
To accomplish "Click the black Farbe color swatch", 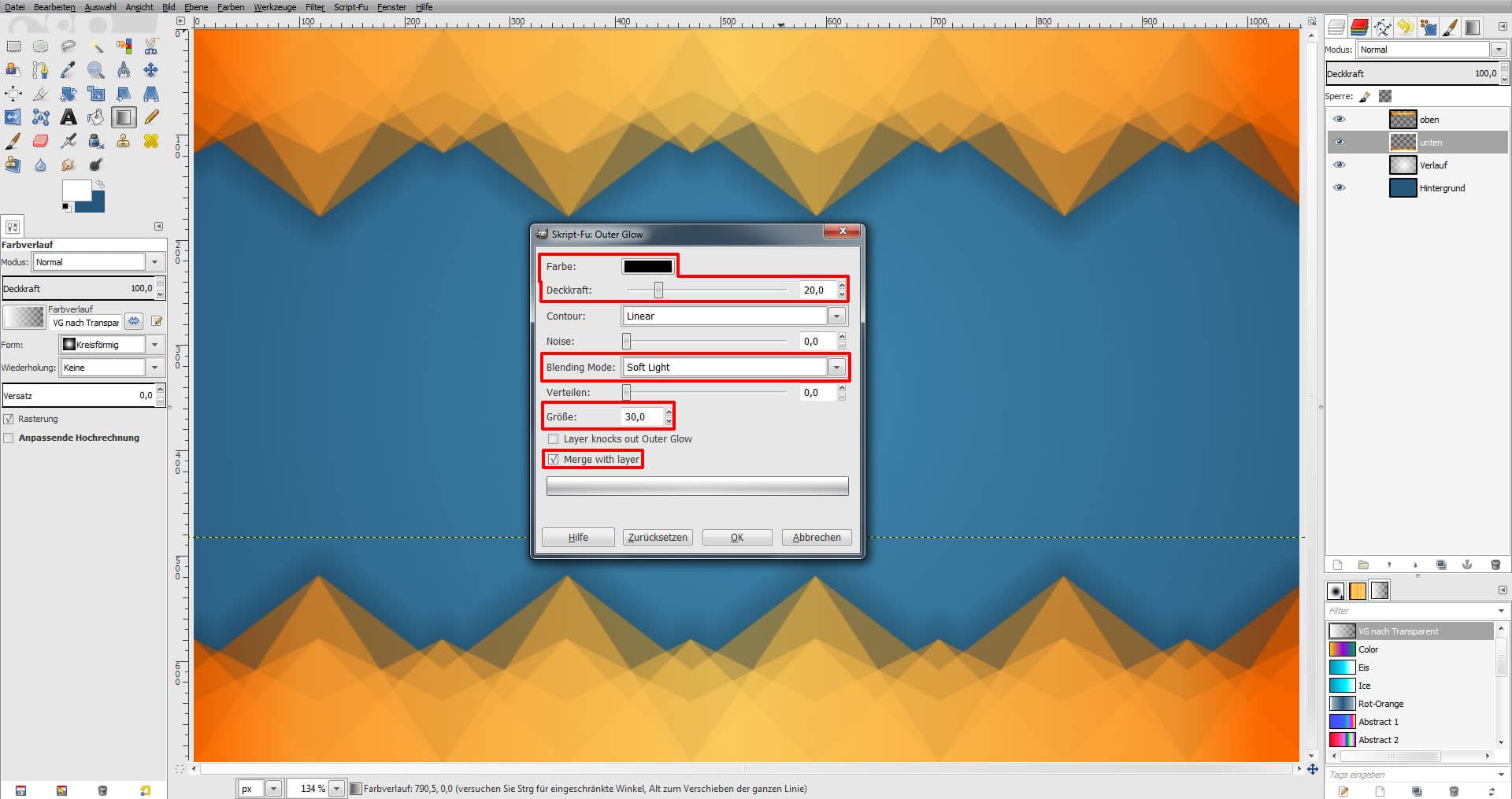I will pyautogui.click(x=647, y=266).
